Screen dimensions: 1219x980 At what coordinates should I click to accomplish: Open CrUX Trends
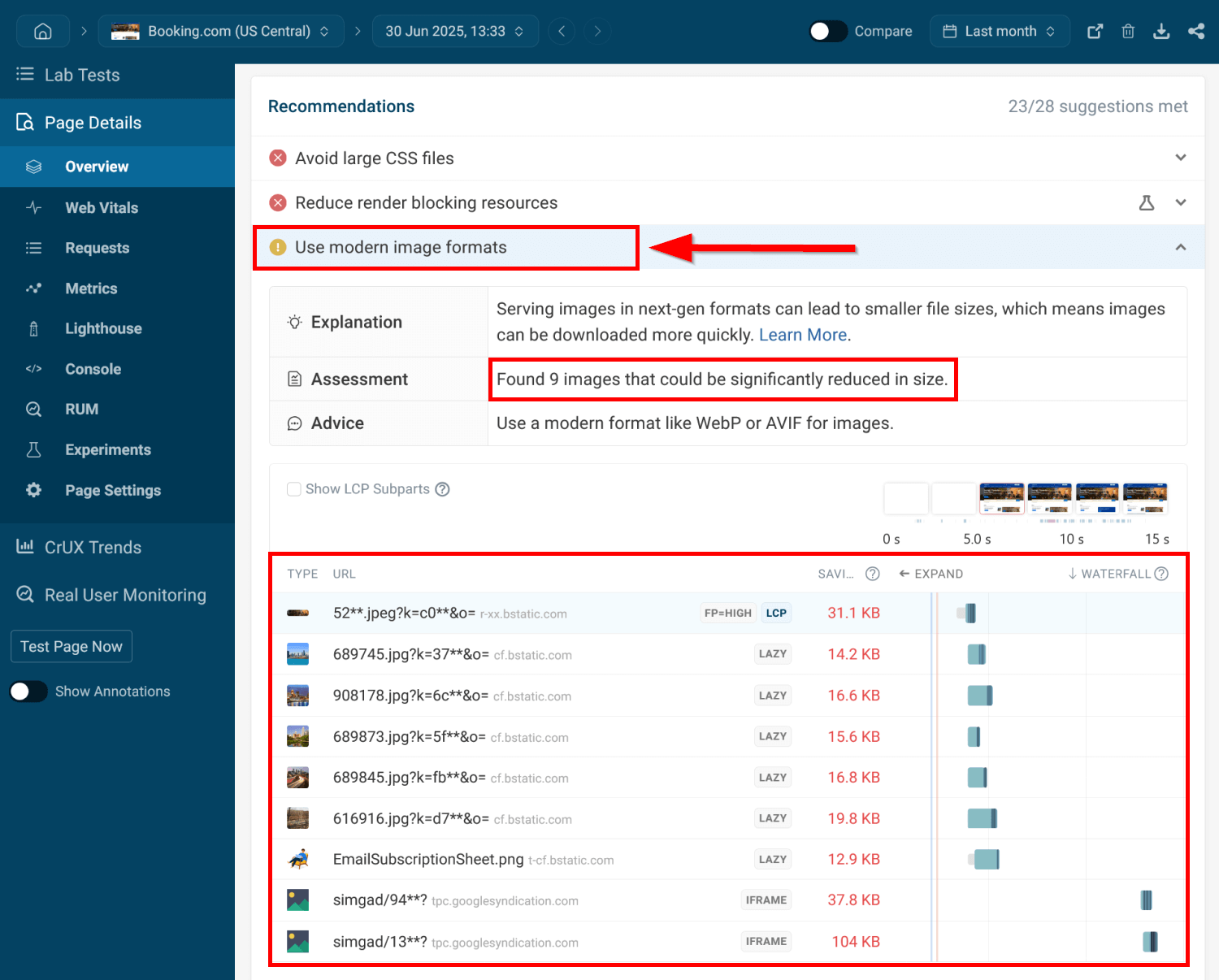[93, 547]
